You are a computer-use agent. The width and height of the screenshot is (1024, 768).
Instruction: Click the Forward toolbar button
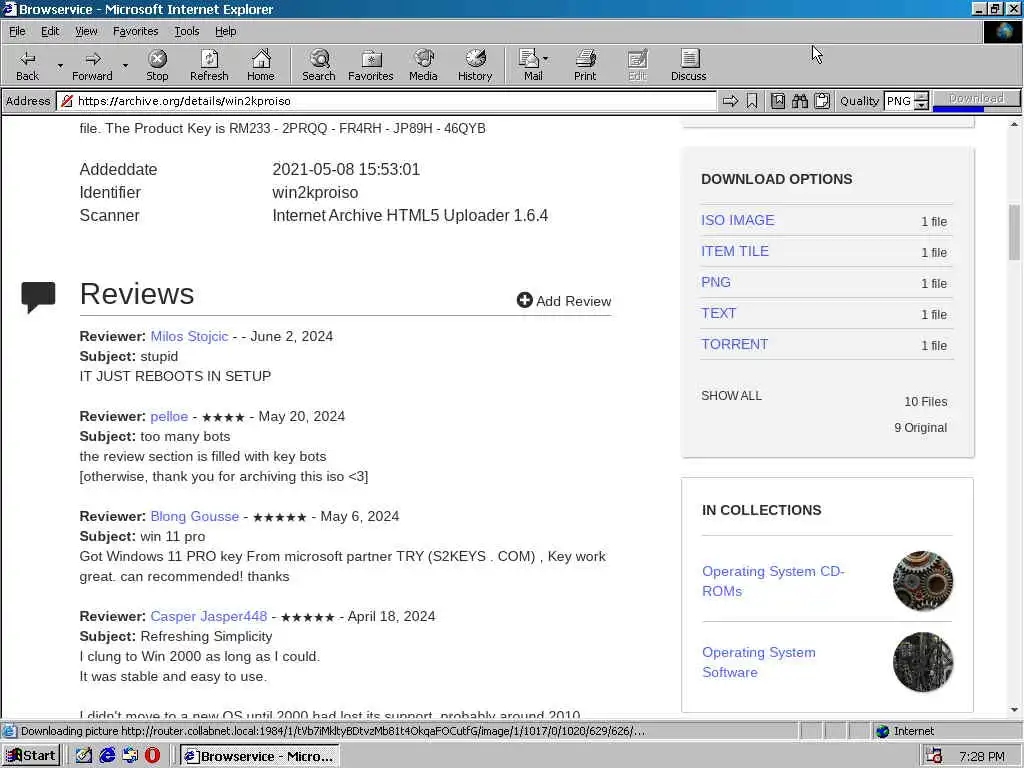92,65
